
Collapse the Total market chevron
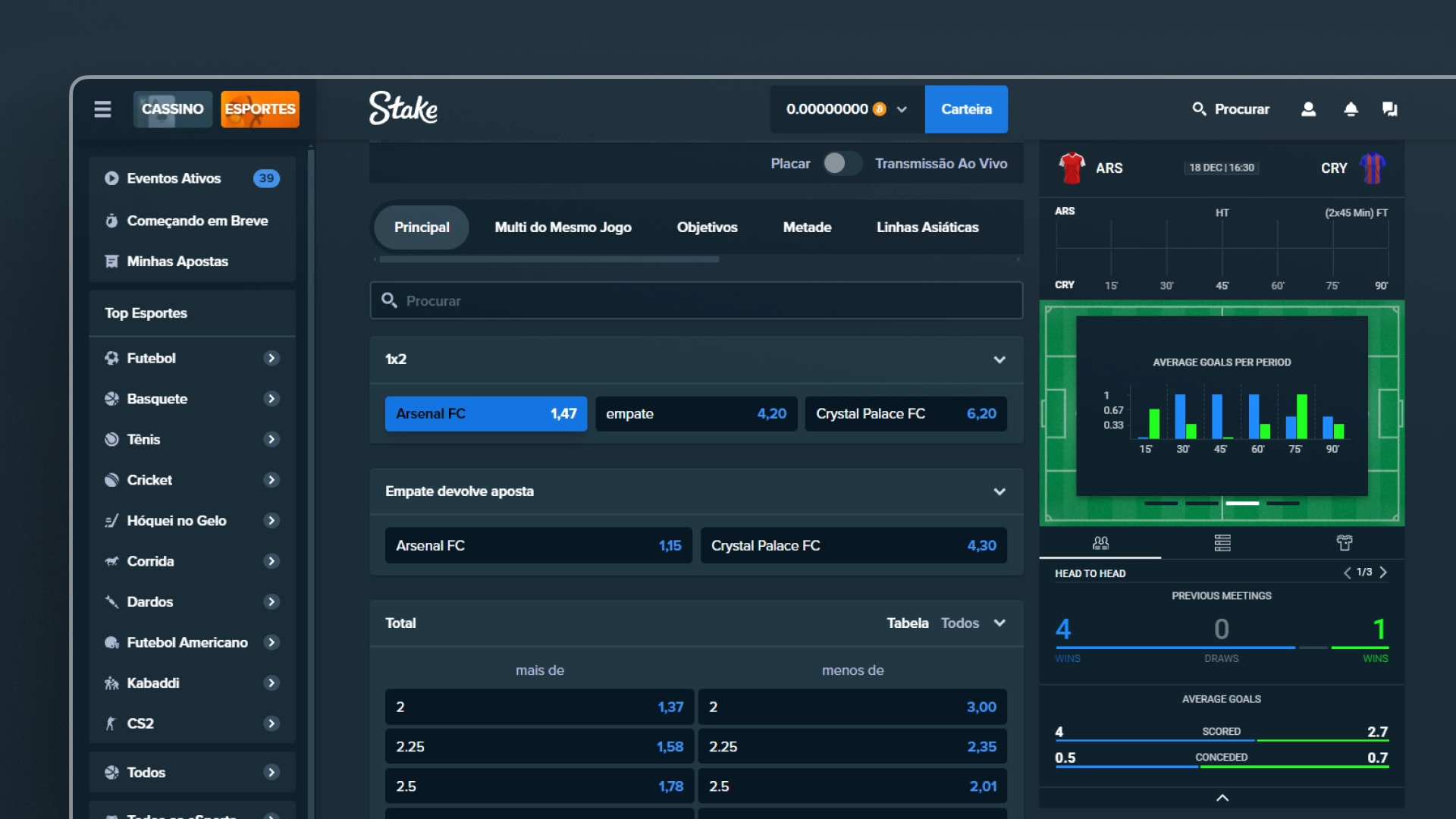999,623
